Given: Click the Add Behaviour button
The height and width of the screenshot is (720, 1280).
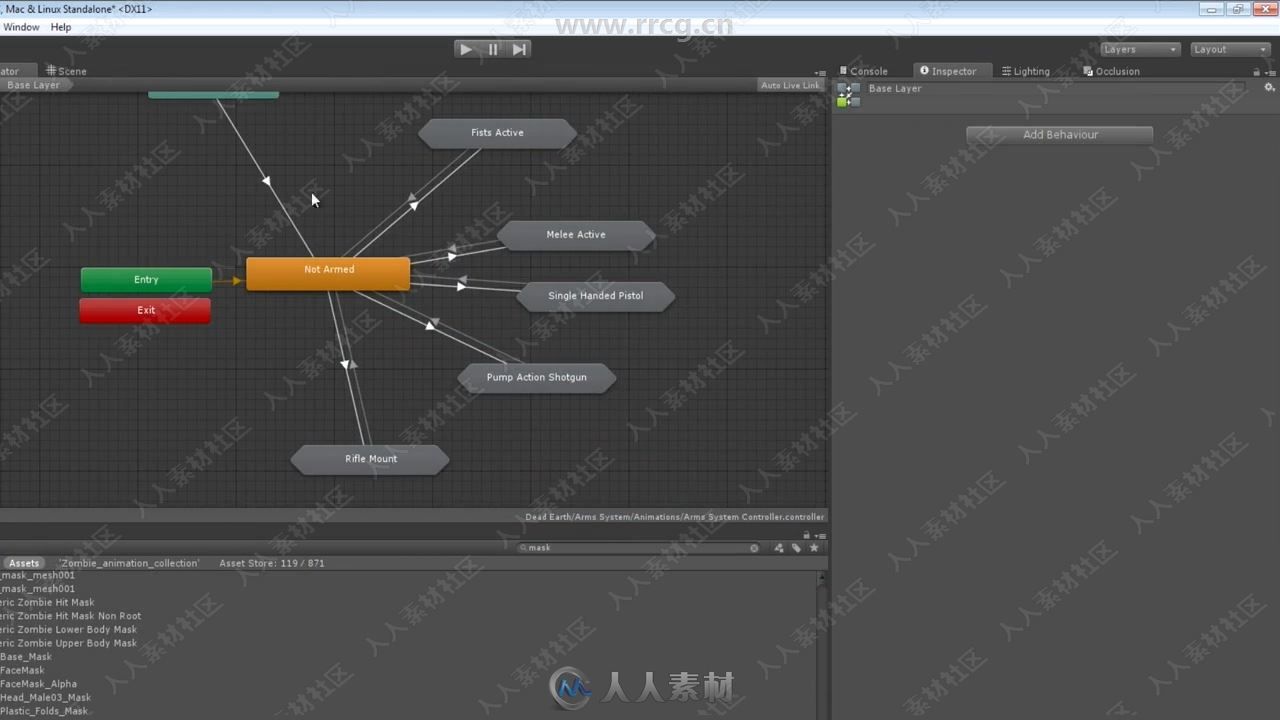Looking at the screenshot, I should pos(1060,134).
